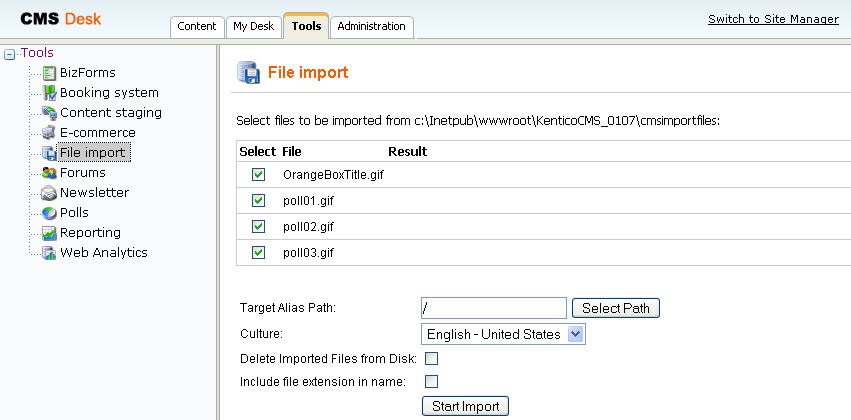Click the Web Analytics icon
The height and width of the screenshot is (420, 851).
coord(49,253)
